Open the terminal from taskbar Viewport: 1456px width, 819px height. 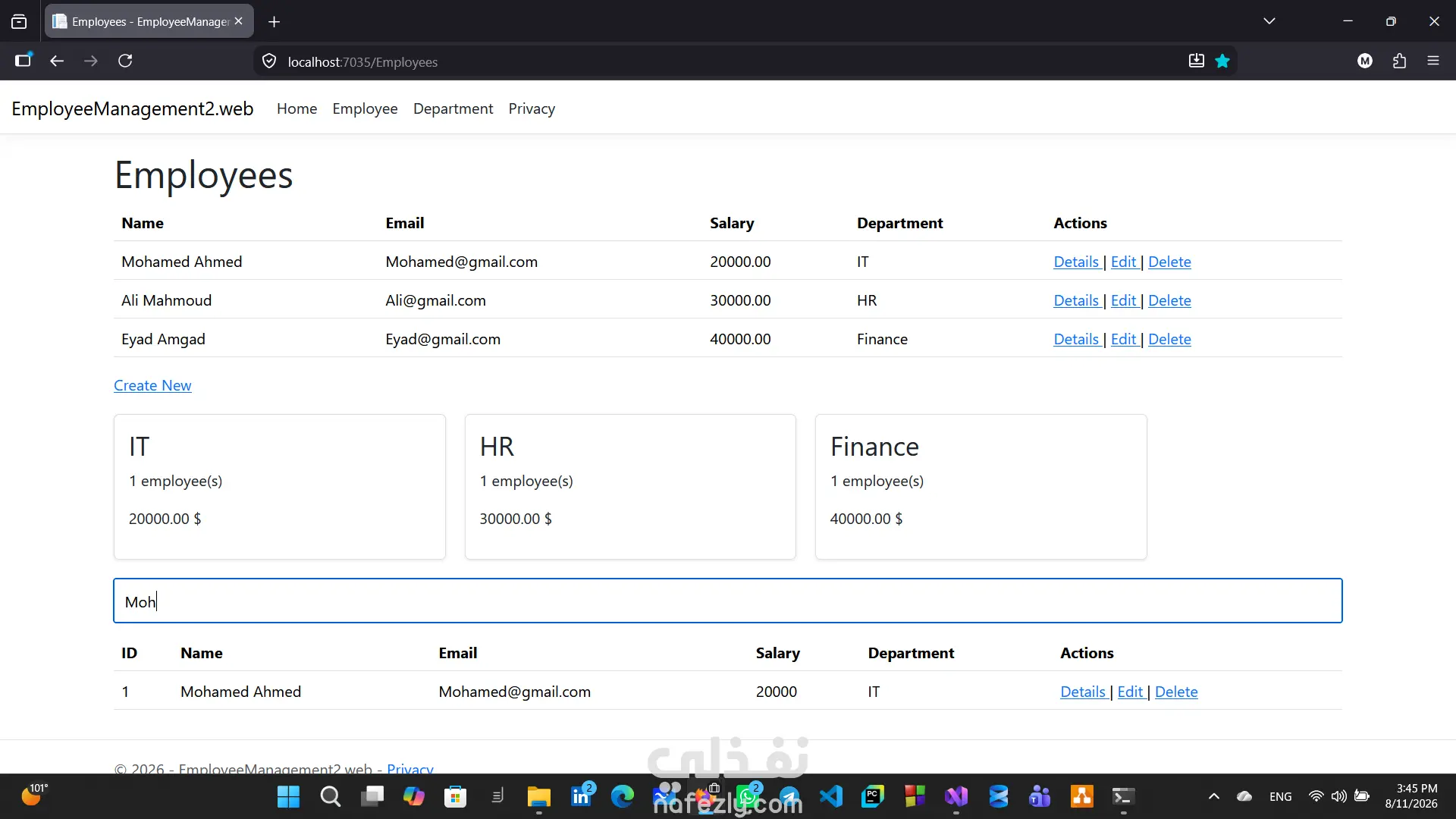pos(1123,796)
